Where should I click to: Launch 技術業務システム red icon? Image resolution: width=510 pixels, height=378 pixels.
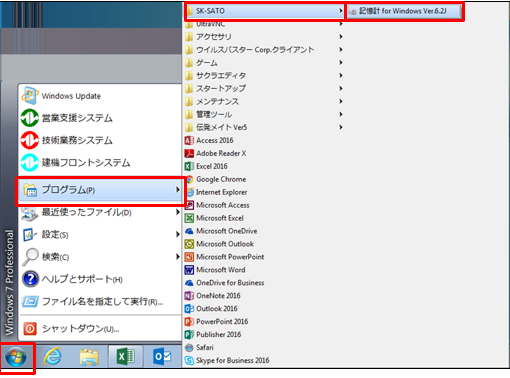point(30,140)
